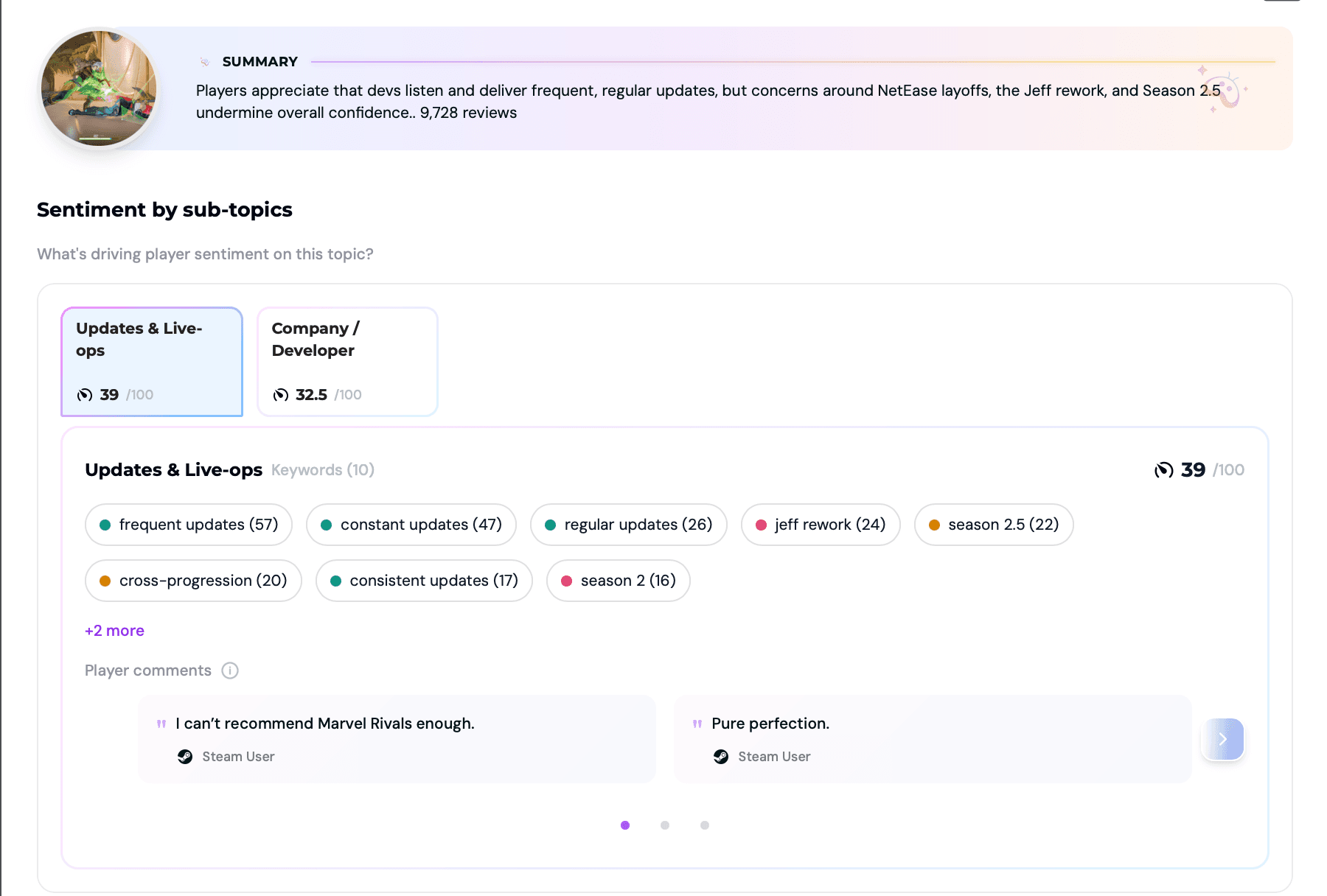This screenshot has width=1327, height=896.
Task: Click the season 2 (16) keyword chip
Action: coord(619,581)
